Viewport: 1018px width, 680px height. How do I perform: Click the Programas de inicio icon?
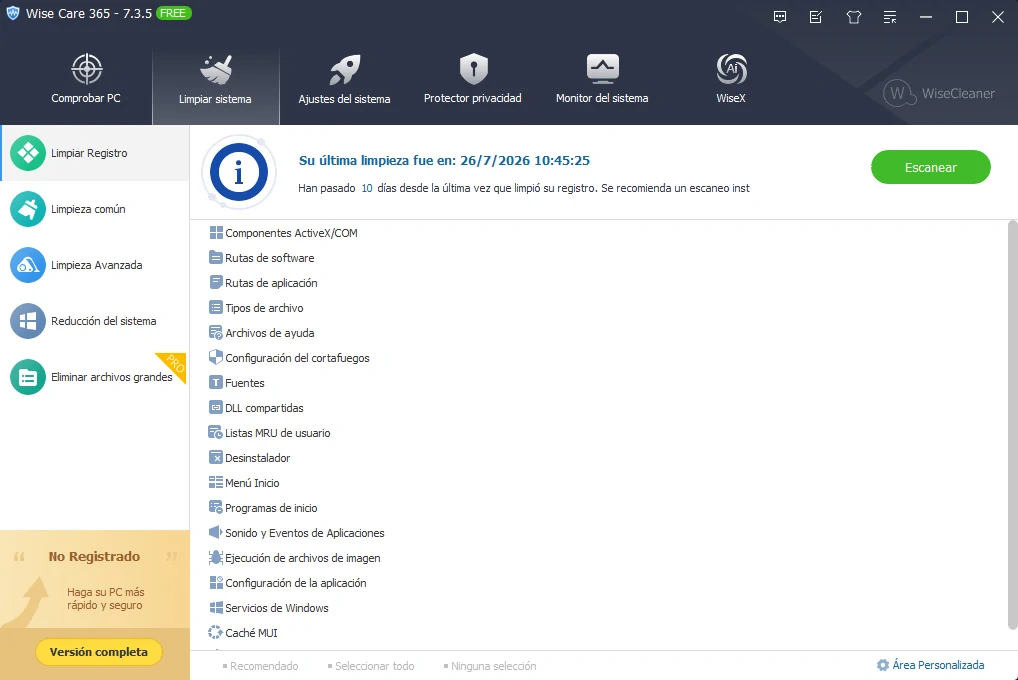(216, 507)
